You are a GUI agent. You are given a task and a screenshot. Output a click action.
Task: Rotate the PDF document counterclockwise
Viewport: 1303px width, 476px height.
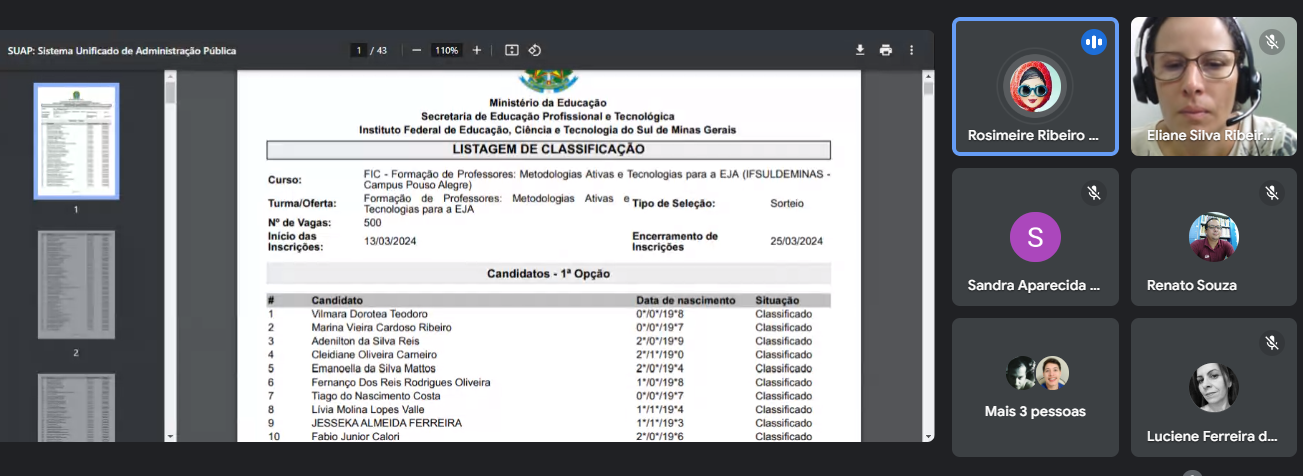[x=535, y=50]
